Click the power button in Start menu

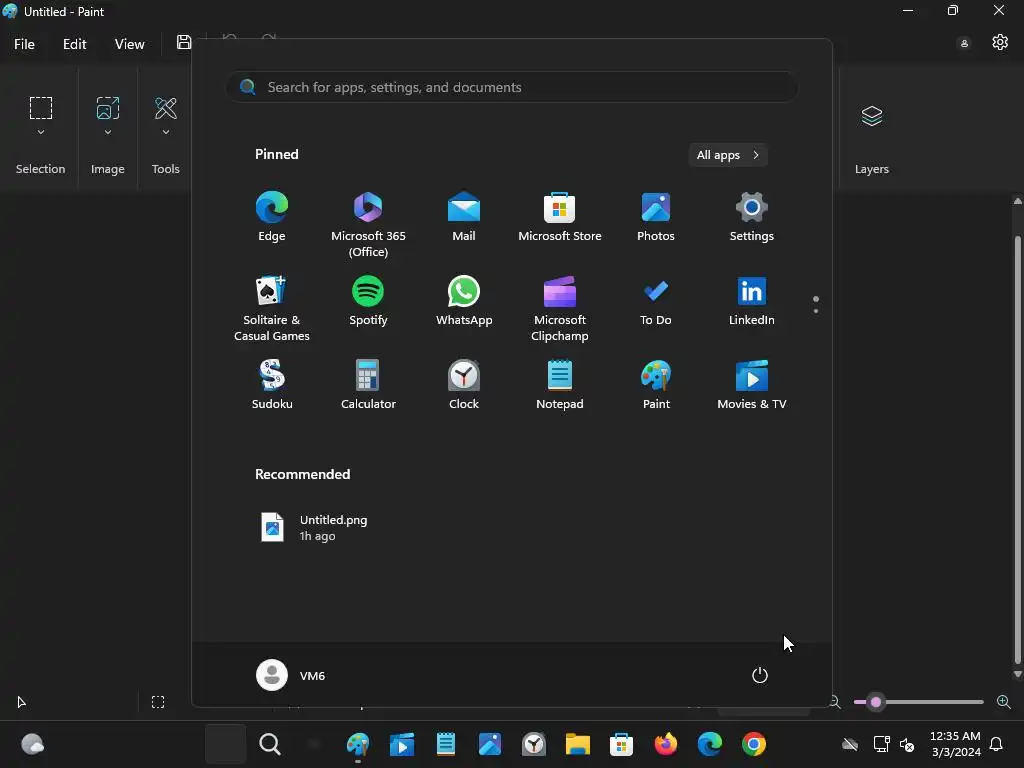tap(760, 675)
